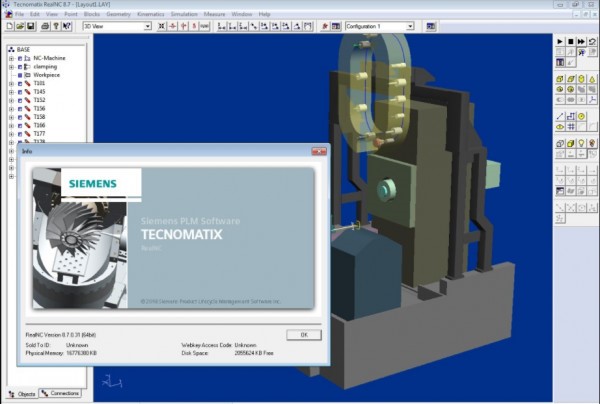Close the Info dialog
Screen dimensions: 600x404
point(319,151)
